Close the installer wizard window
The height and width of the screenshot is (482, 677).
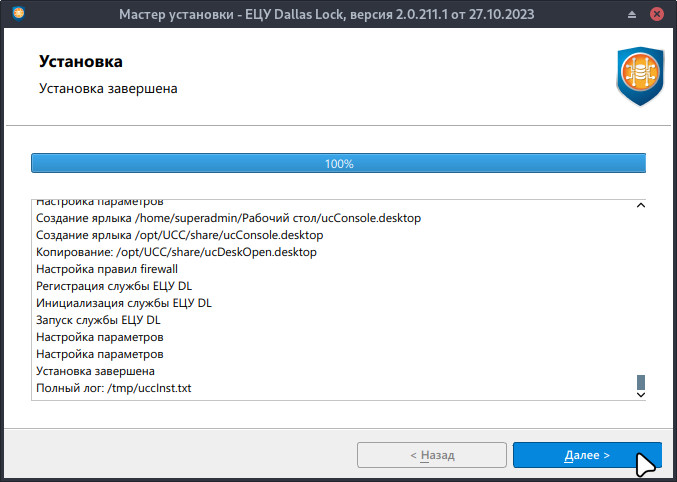[x=659, y=15]
